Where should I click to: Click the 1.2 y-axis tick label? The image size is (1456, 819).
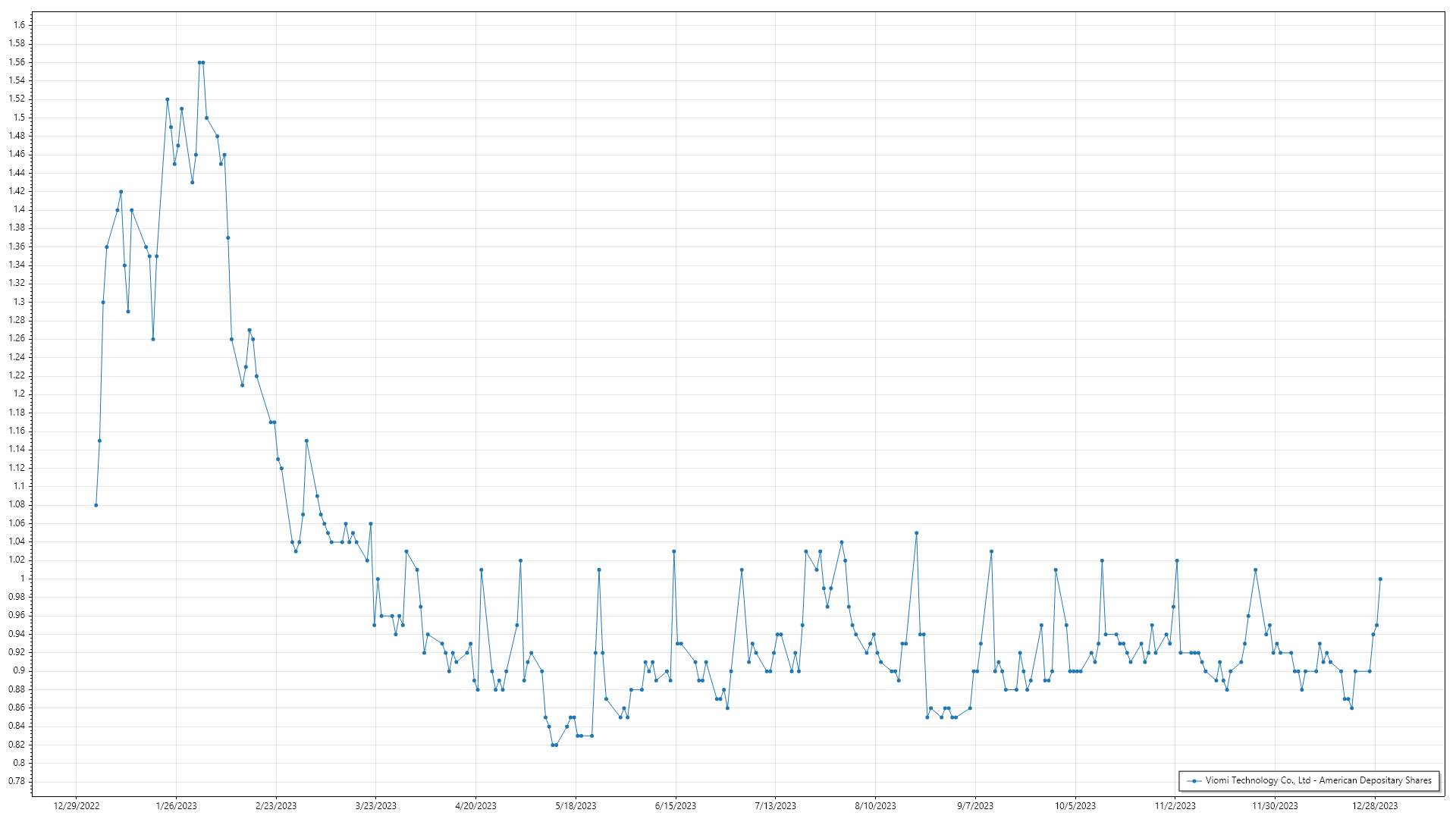coord(19,394)
